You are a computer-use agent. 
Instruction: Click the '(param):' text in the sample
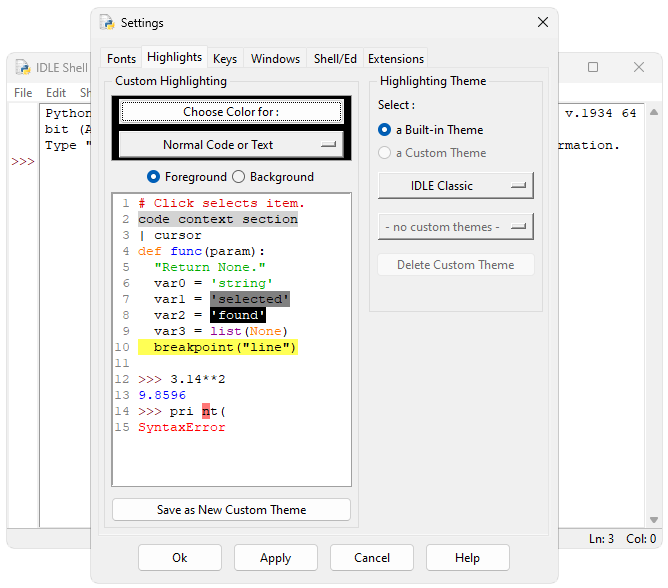(234, 251)
